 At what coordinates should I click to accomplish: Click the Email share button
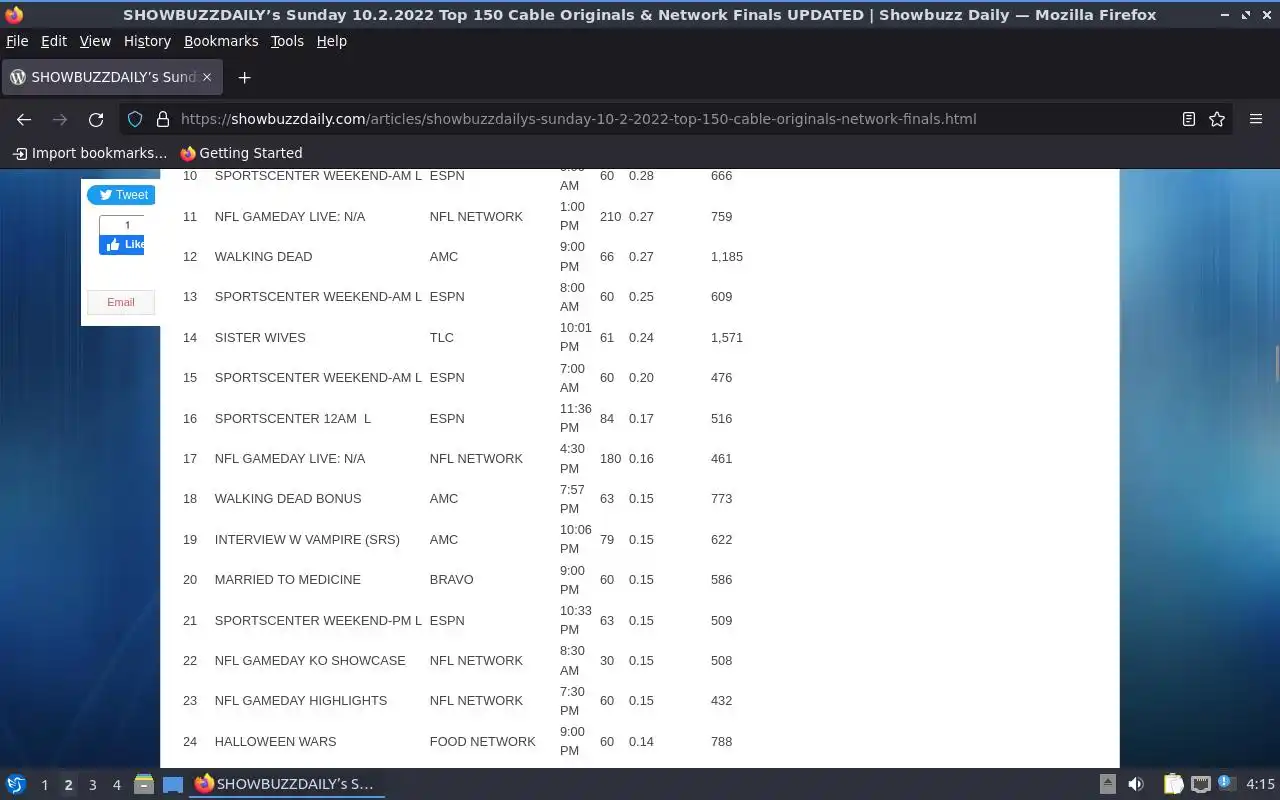coord(121,302)
